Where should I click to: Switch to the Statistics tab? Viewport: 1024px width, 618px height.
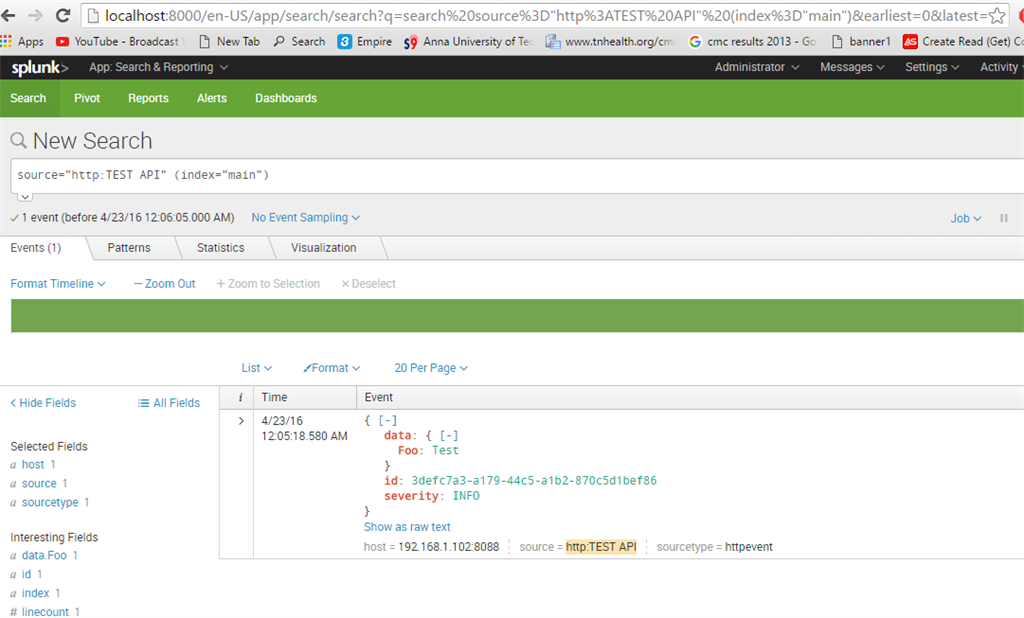click(x=221, y=248)
